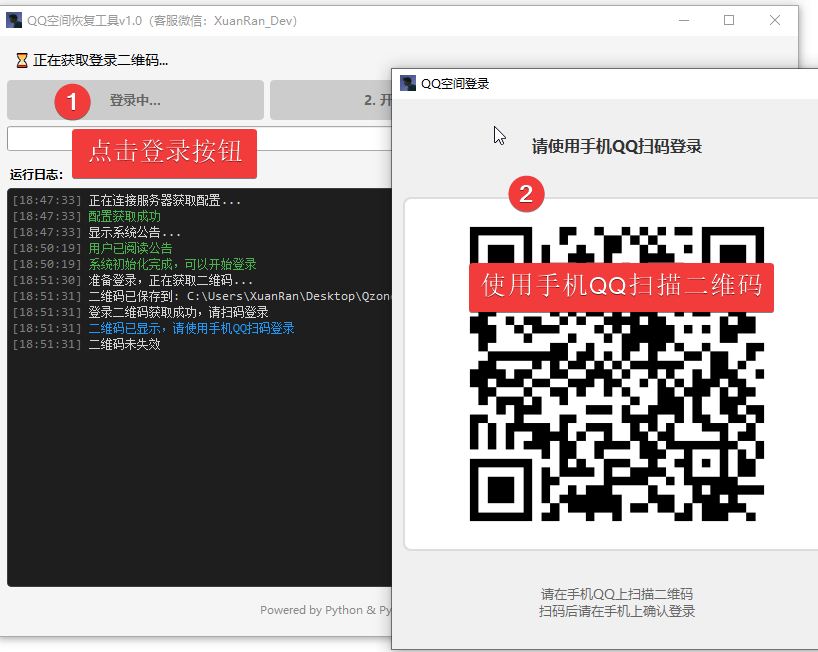Screen dimensions: 818x652
Task: Select the blue "二维码已显示" log entry
Action: pos(191,329)
